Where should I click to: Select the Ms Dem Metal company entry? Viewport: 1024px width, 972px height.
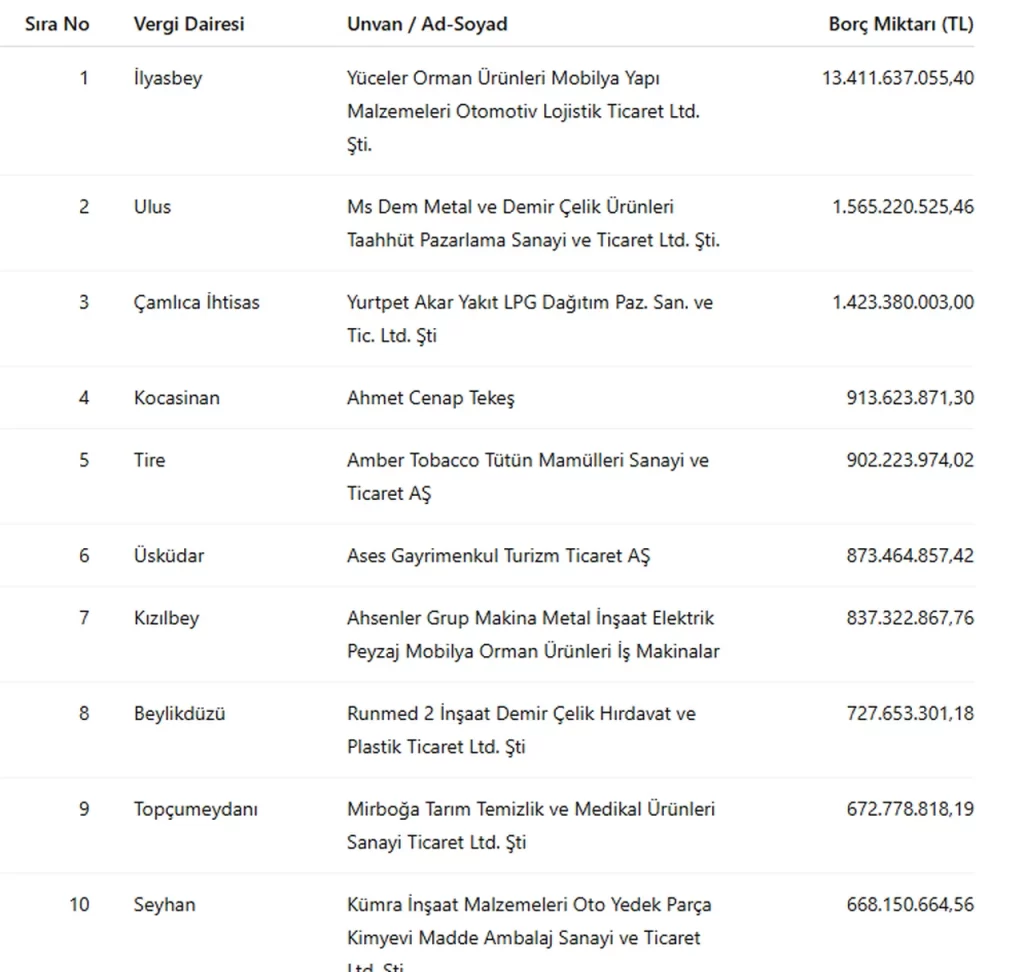[533, 223]
